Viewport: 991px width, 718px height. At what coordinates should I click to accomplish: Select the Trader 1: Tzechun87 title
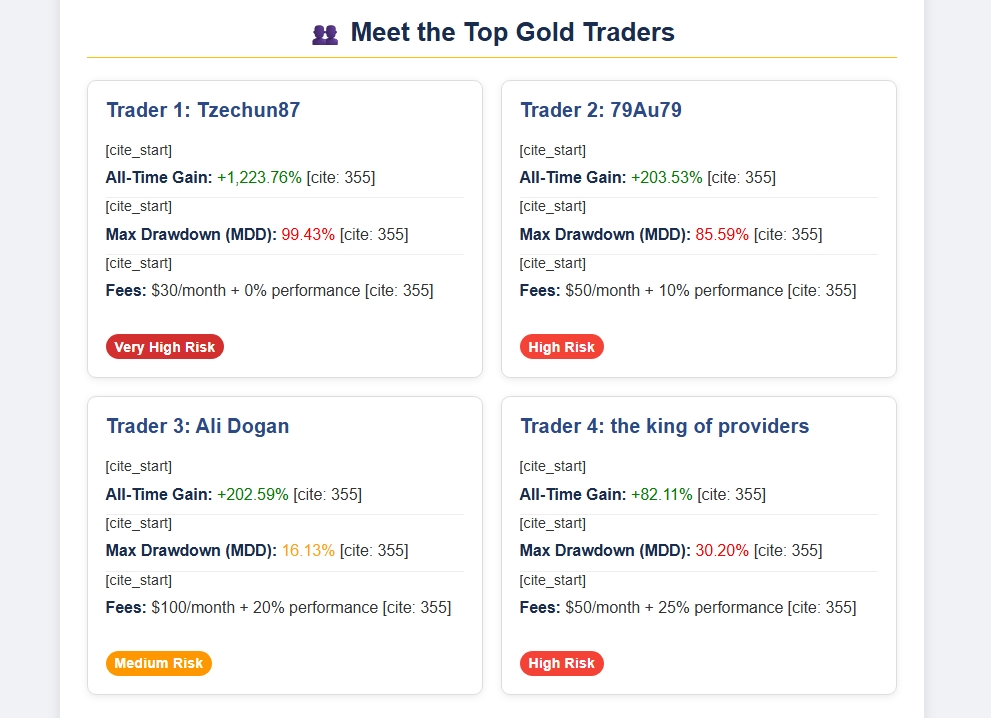pyautogui.click(x=203, y=110)
